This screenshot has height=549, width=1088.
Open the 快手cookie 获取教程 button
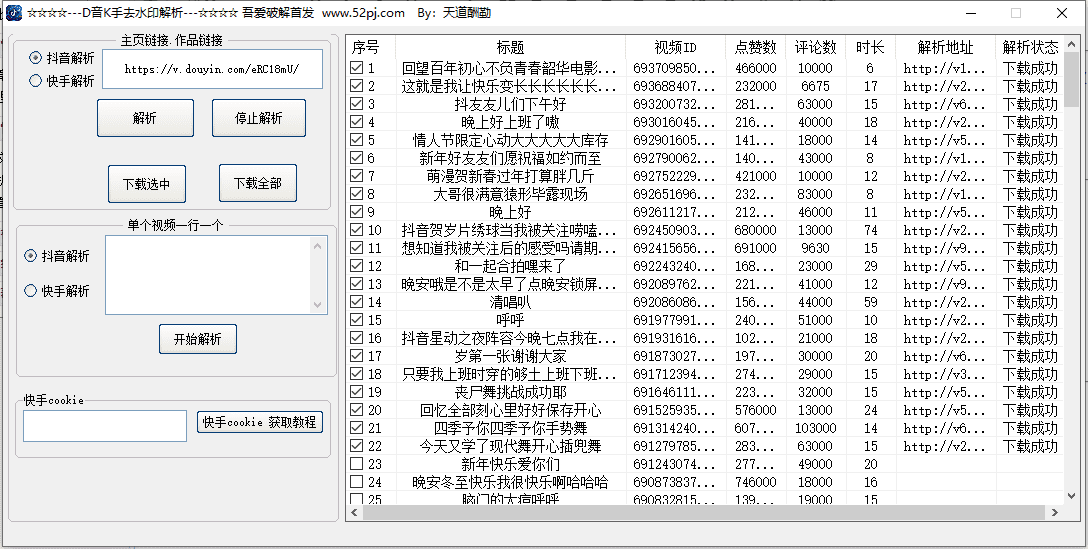260,422
